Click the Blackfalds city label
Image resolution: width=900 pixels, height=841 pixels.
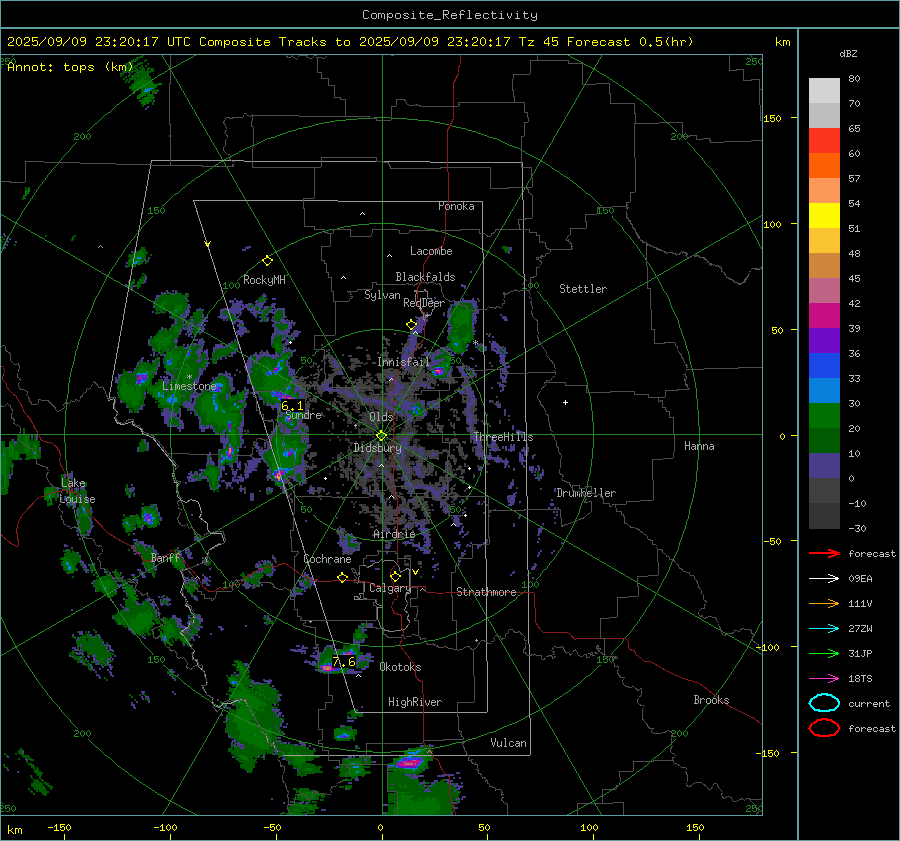425,277
